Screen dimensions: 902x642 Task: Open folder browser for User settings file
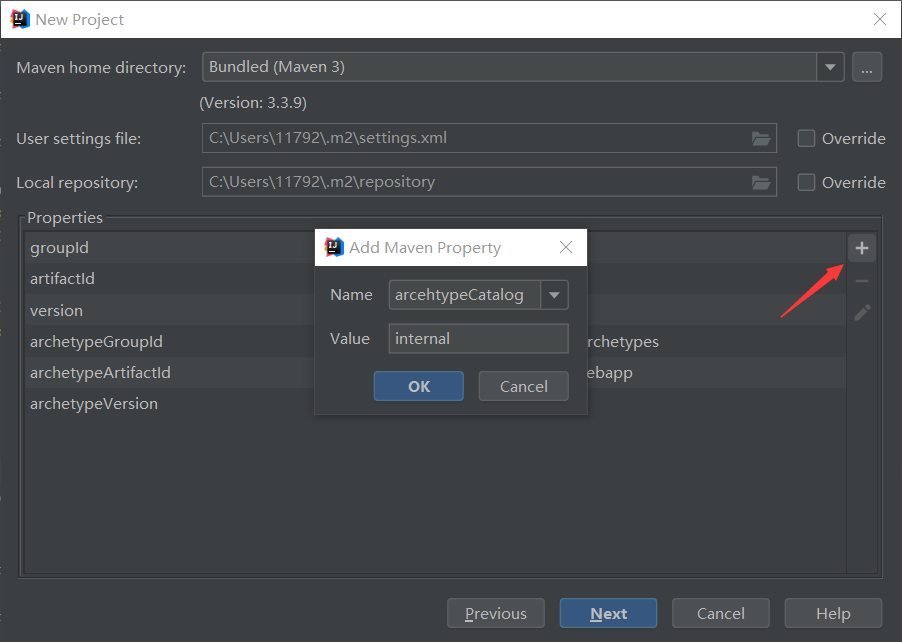(x=760, y=138)
